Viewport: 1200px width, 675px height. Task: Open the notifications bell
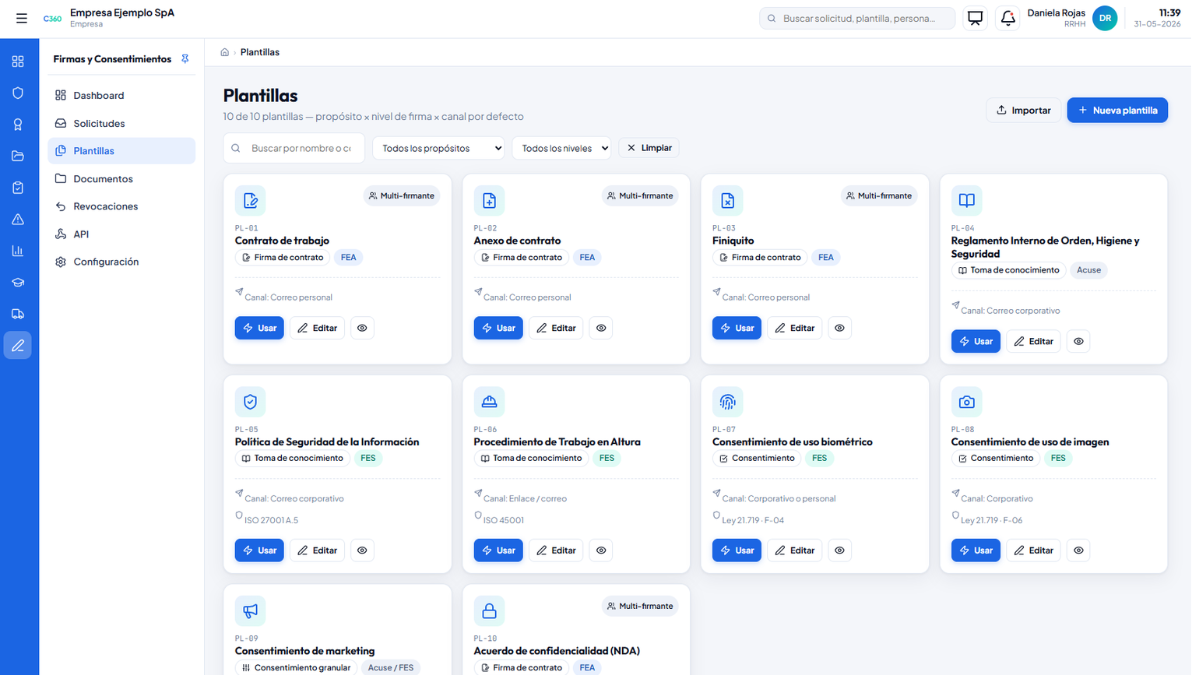tap(1008, 18)
